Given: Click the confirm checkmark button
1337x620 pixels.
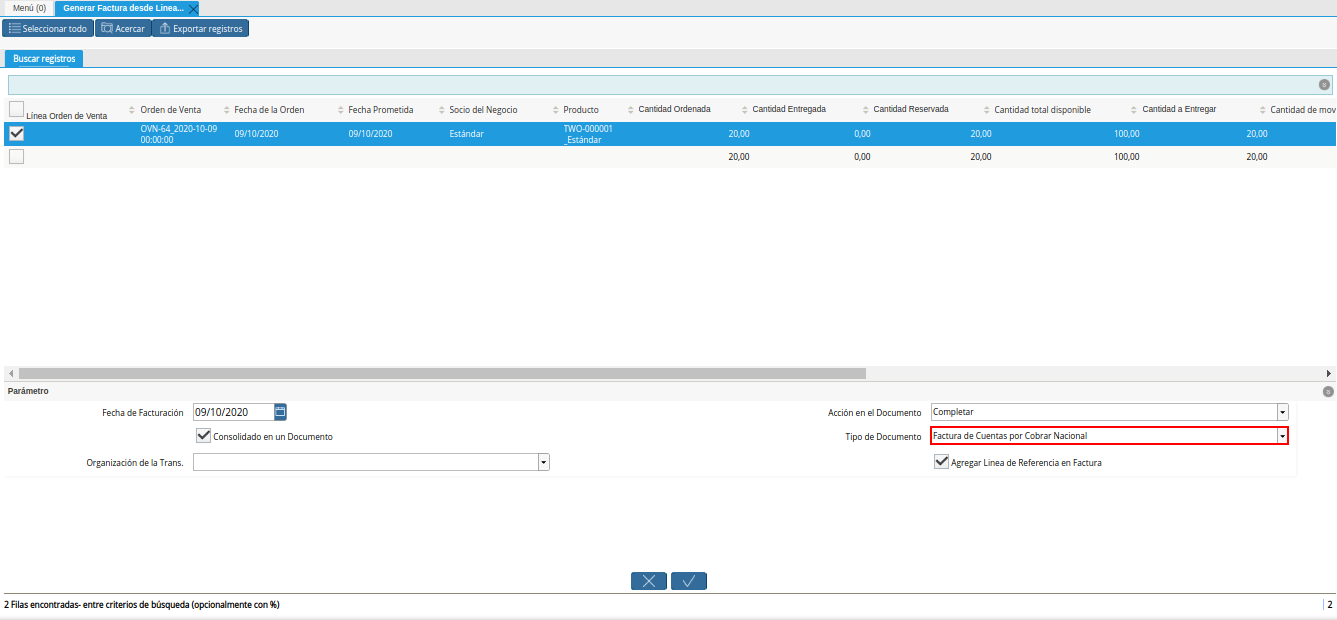Looking at the screenshot, I should pyautogui.click(x=689, y=580).
